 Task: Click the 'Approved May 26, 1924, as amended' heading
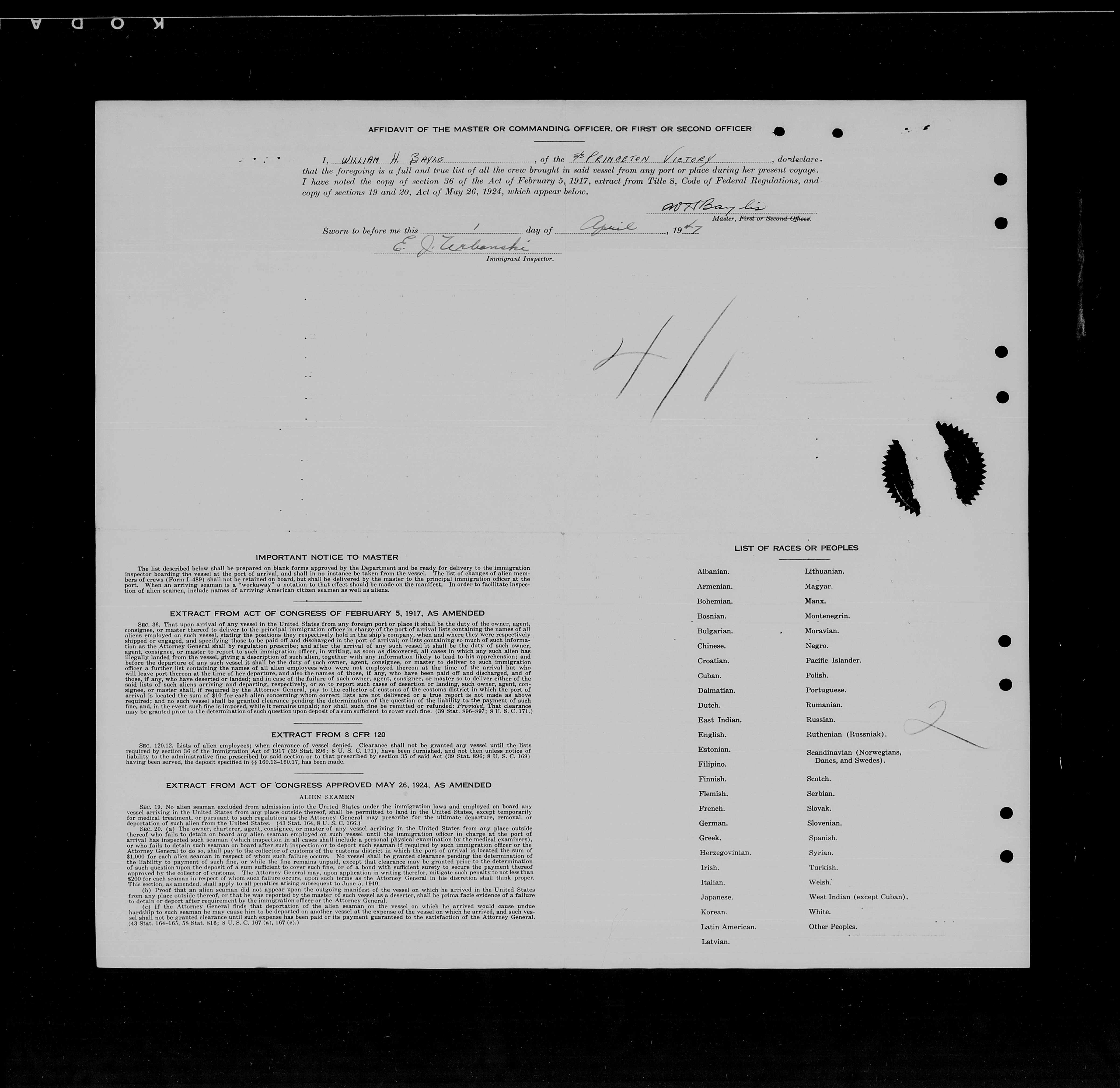coord(329,785)
